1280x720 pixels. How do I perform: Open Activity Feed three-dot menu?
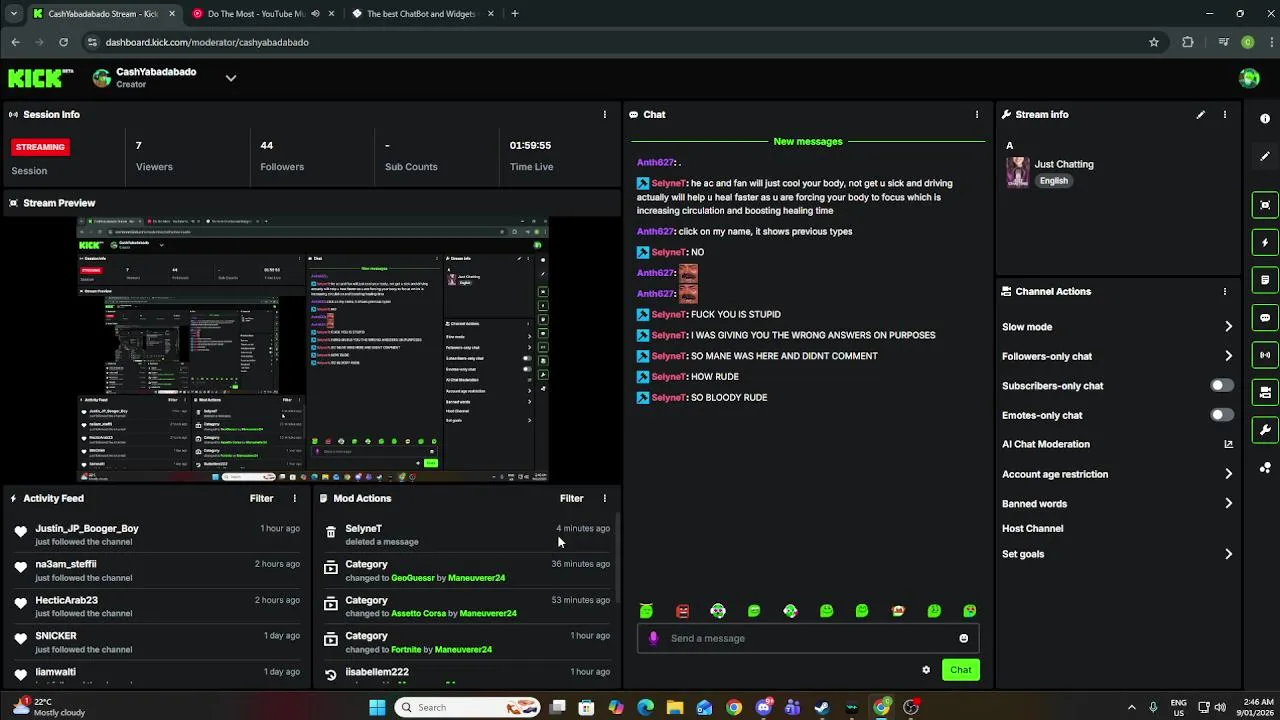[294, 498]
